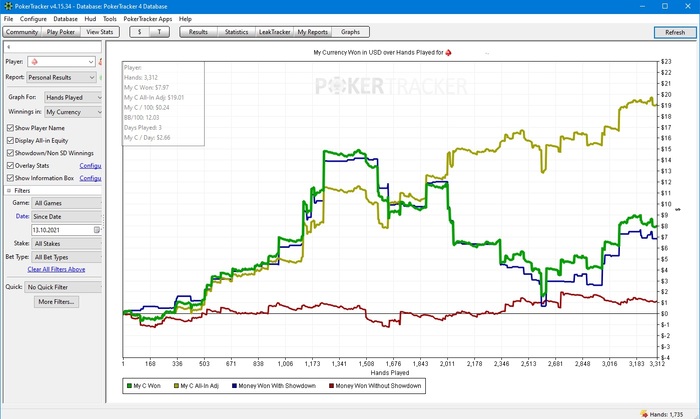Click Configure link next to Show Information Box

coord(90,178)
